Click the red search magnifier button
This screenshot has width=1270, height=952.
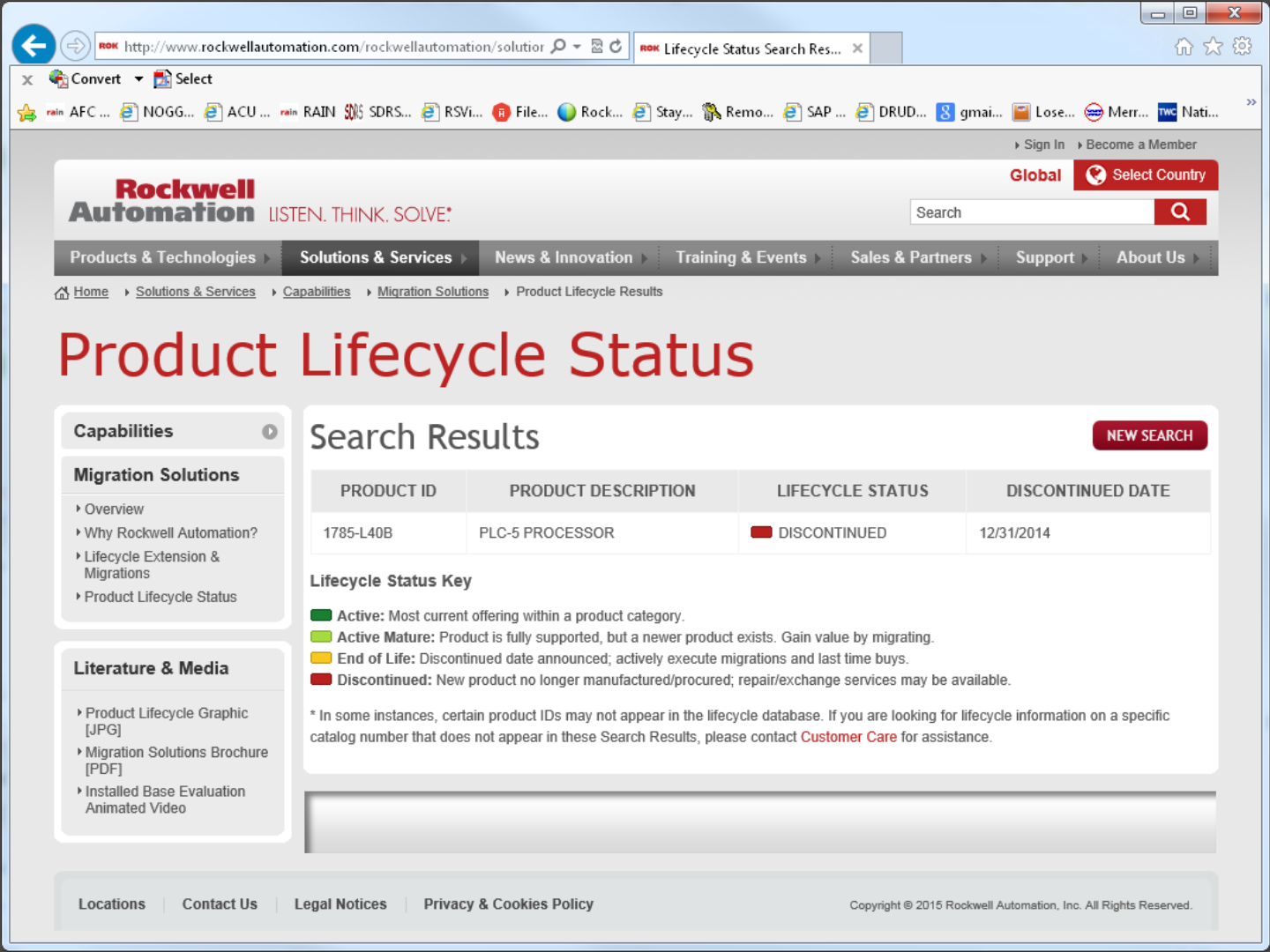tap(1180, 212)
